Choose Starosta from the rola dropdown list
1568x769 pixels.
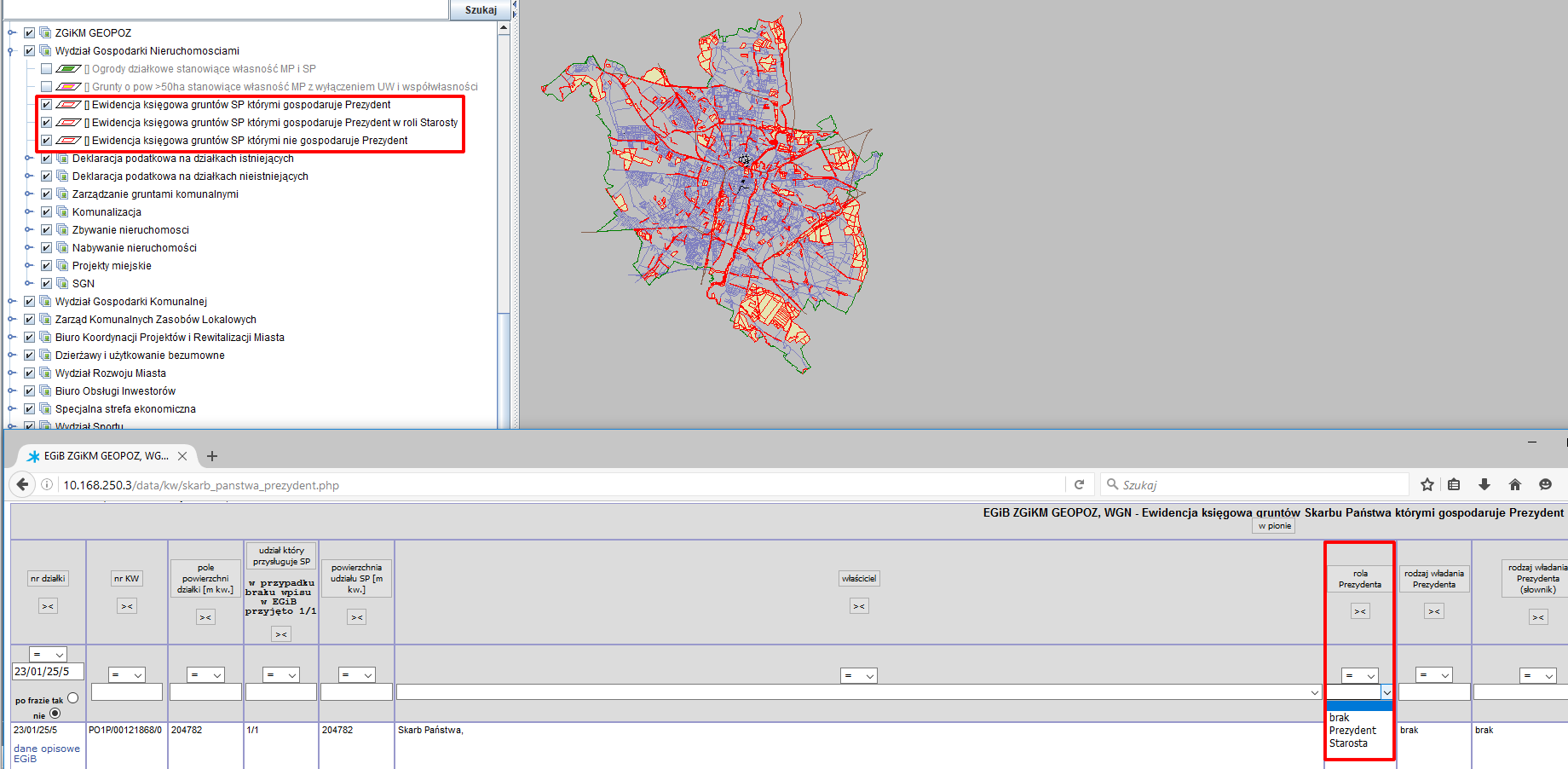point(1348,743)
